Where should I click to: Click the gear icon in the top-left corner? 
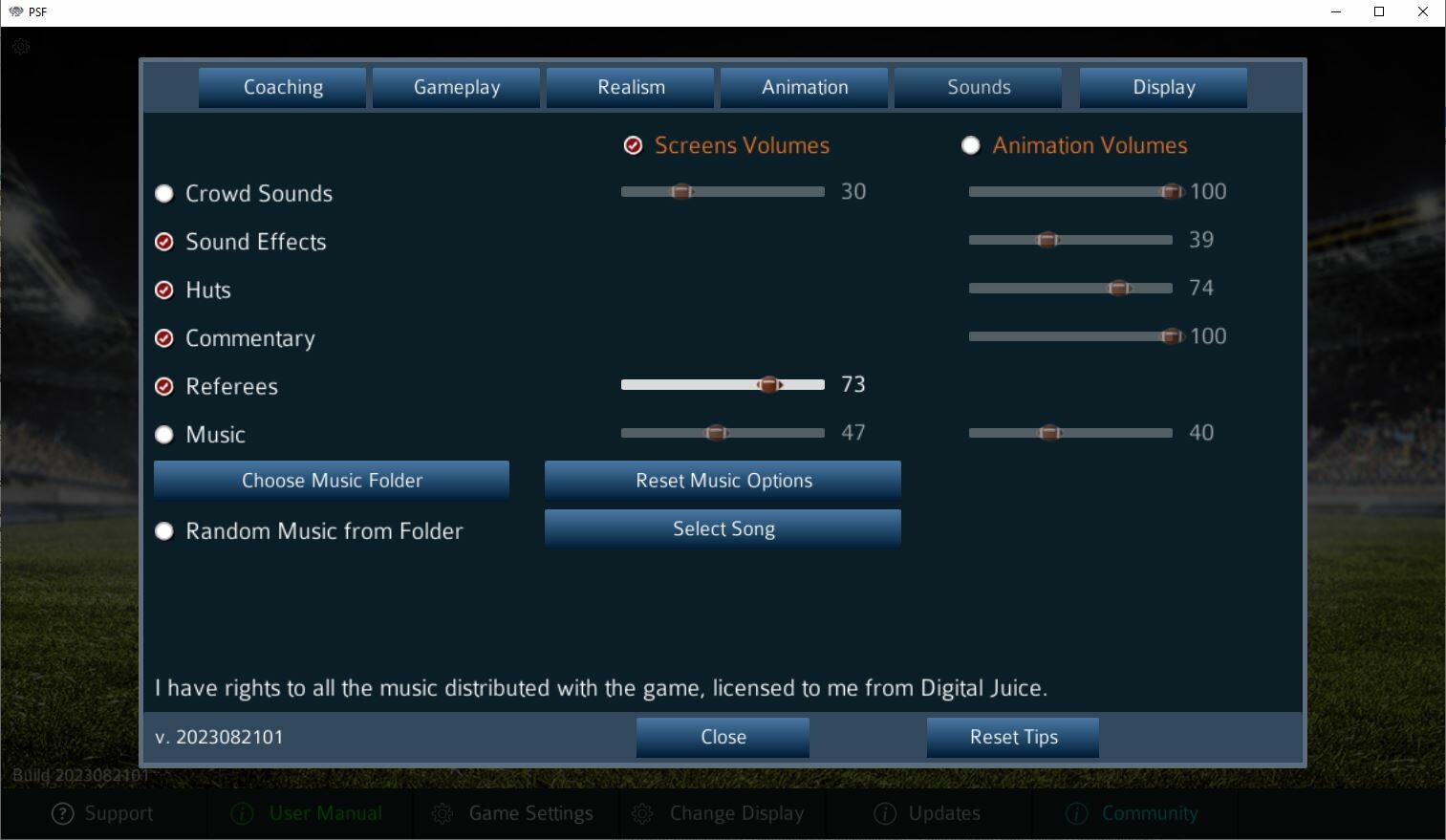click(21, 46)
